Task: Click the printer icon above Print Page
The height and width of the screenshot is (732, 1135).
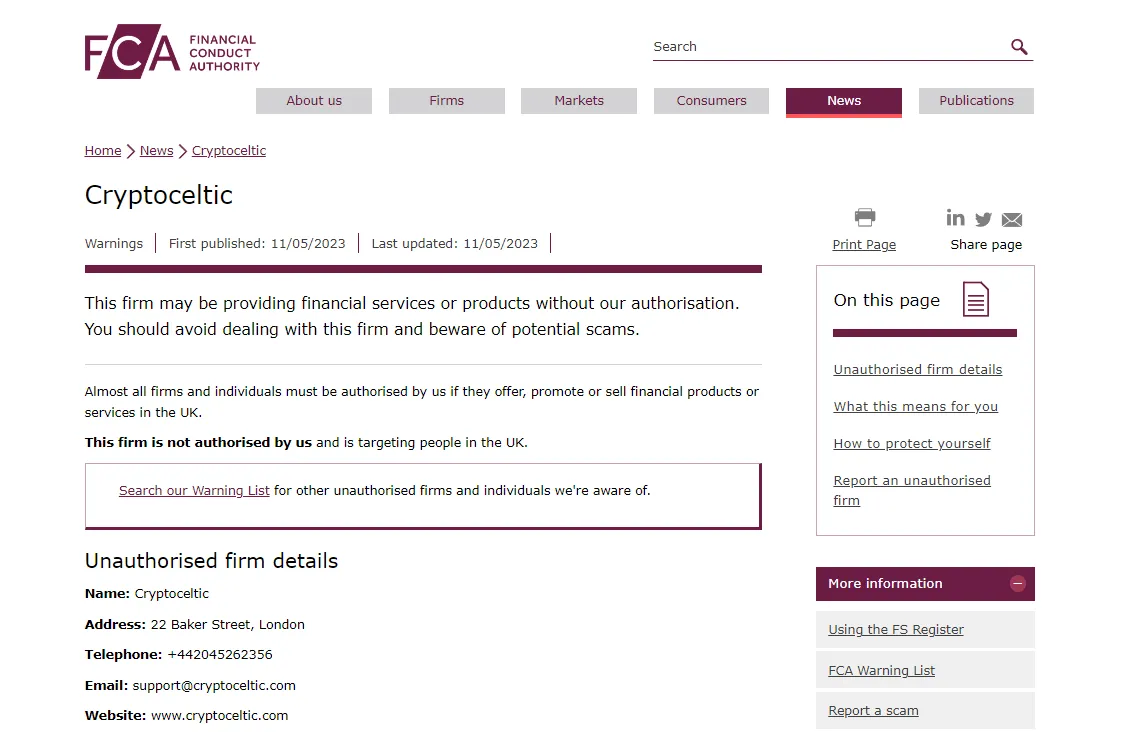Action: [x=864, y=217]
